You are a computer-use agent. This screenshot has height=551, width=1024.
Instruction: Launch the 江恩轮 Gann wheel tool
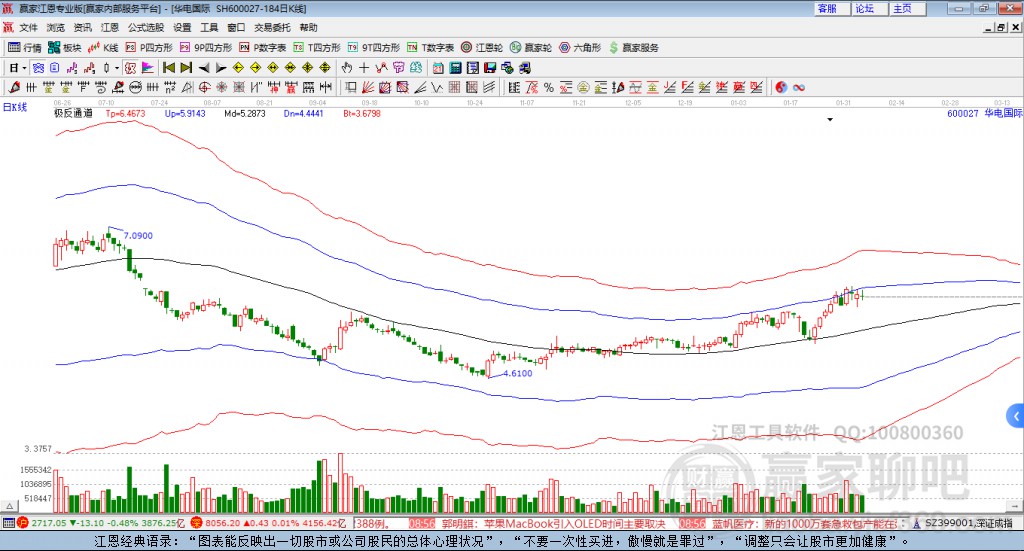point(483,47)
